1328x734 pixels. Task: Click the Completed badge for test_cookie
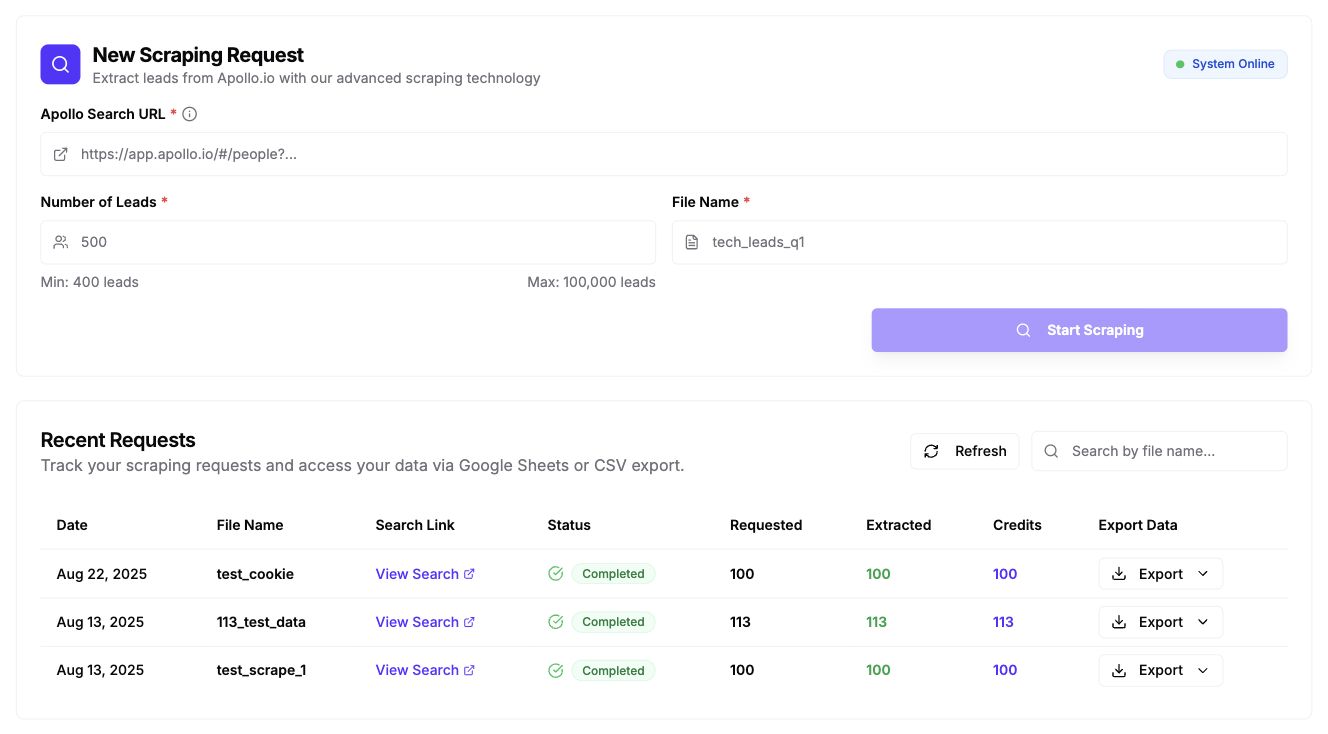coord(613,574)
